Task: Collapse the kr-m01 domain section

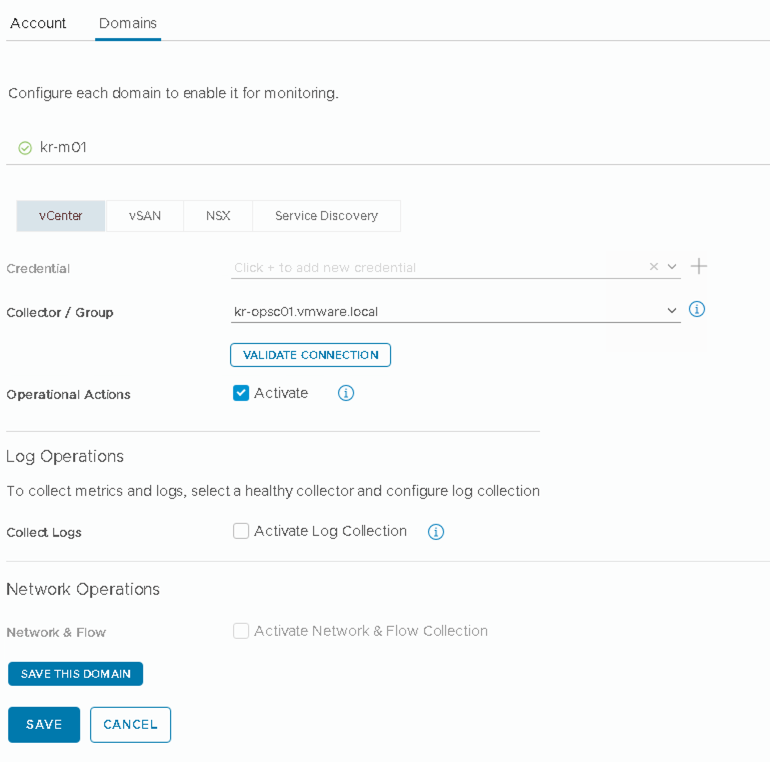Action: click(x=63, y=148)
